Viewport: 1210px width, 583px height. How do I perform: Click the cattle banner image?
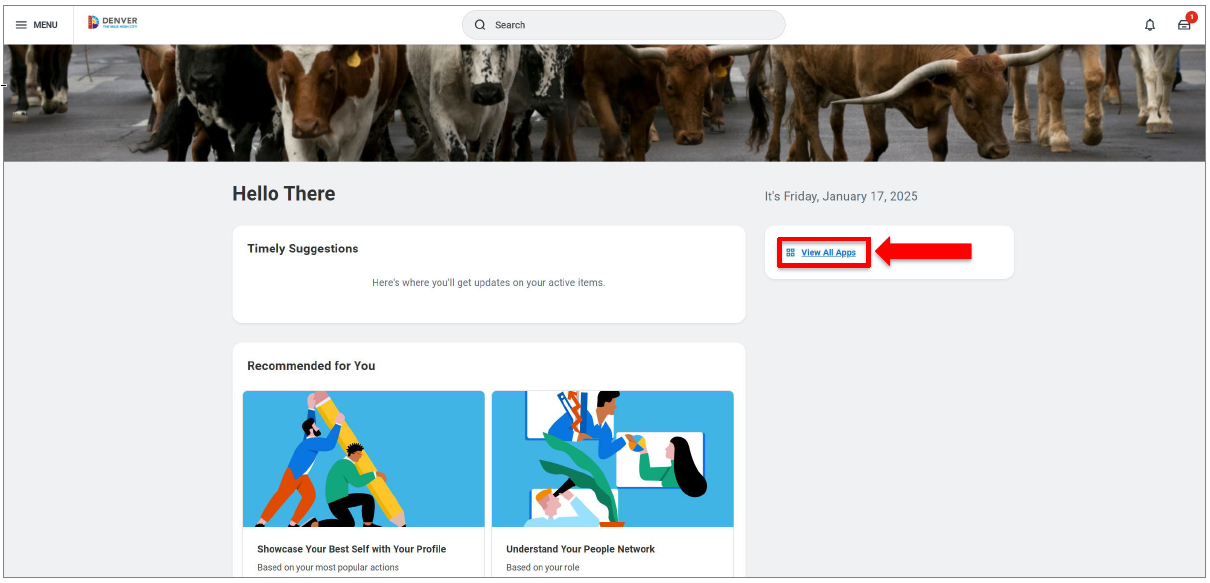(x=605, y=100)
